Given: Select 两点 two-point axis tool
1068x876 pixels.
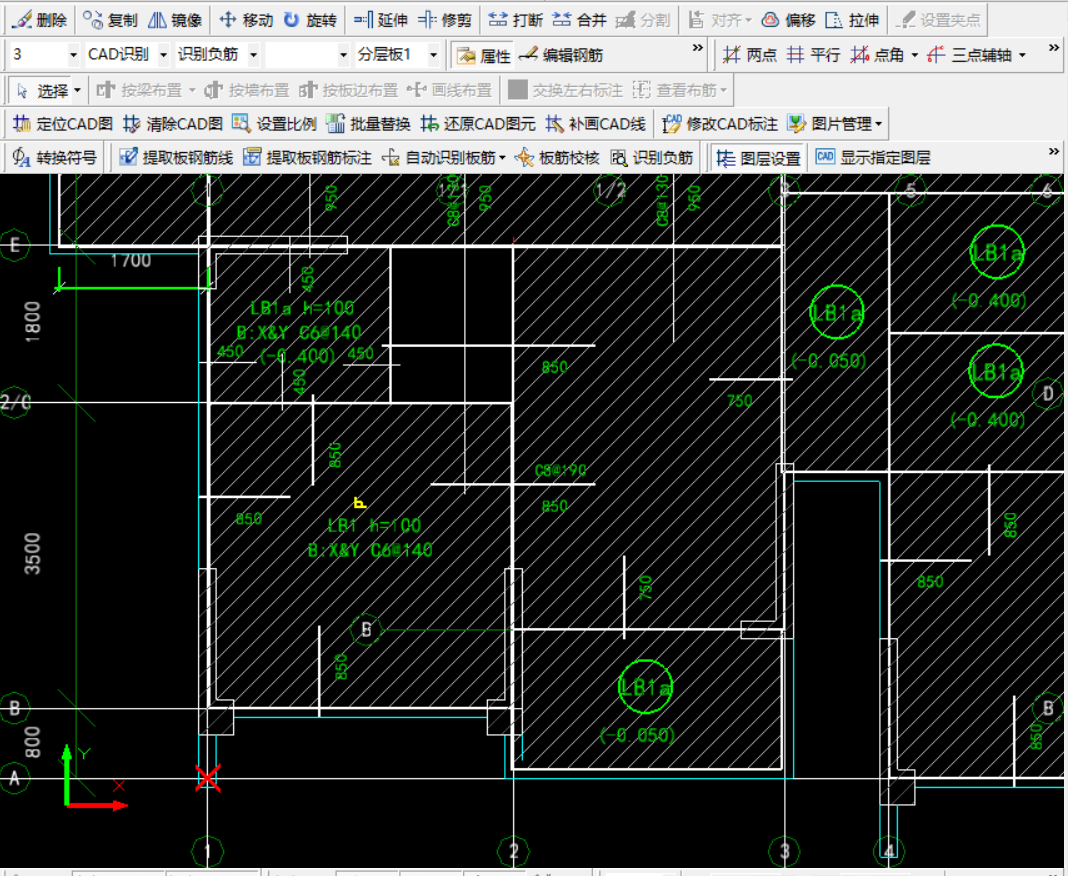Looking at the screenshot, I should pos(749,54).
